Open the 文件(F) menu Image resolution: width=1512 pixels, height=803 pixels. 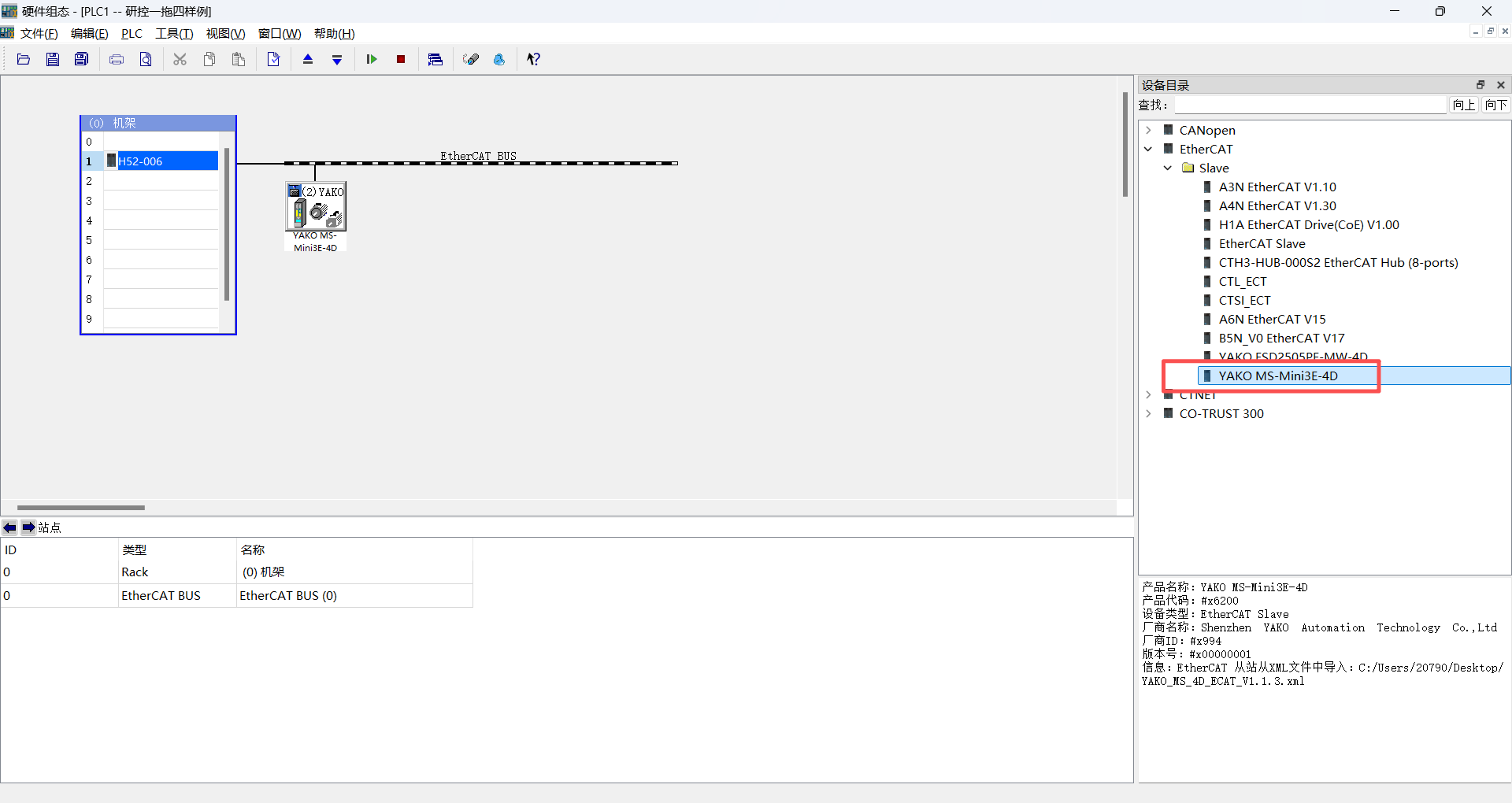coord(39,34)
